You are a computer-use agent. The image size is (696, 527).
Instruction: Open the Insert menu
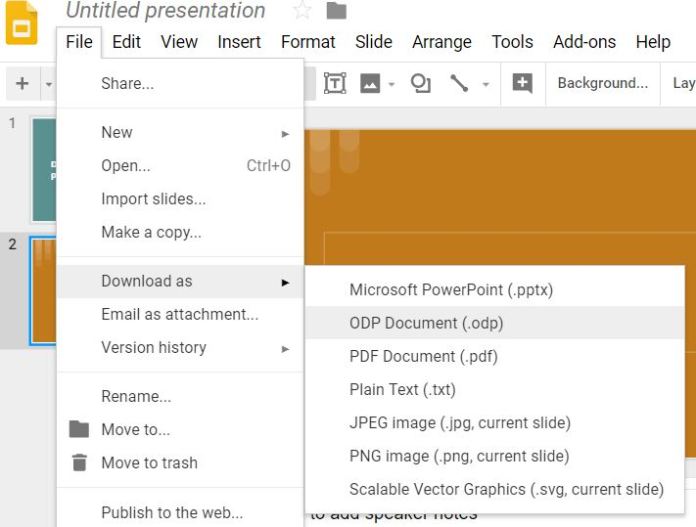pyautogui.click(x=239, y=42)
